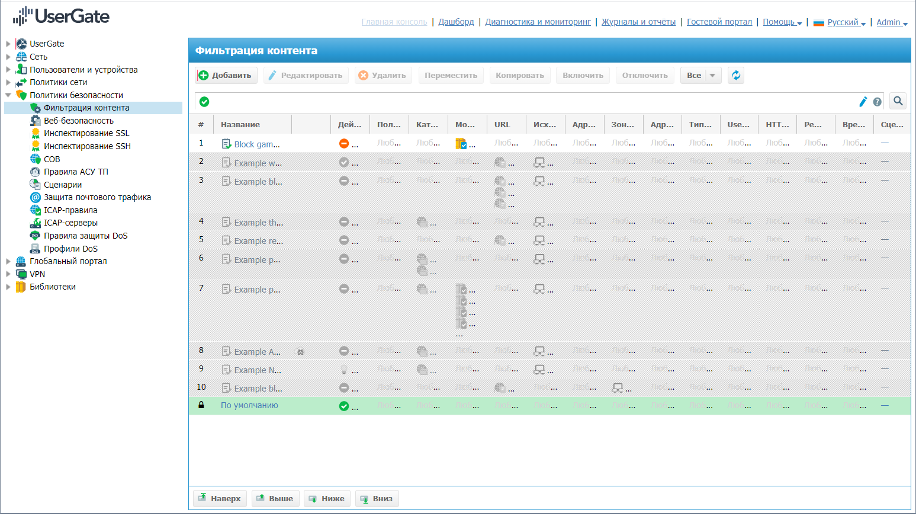
Task: Go to Журналы и отчеты section
Action: [x=638, y=22]
